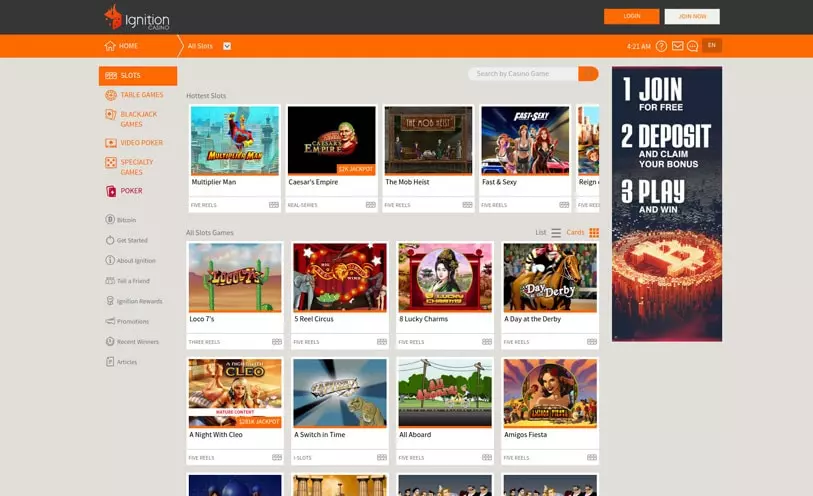This screenshot has width=813, height=496.
Task: Open the Articles link
Action: [x=127, y=362]
